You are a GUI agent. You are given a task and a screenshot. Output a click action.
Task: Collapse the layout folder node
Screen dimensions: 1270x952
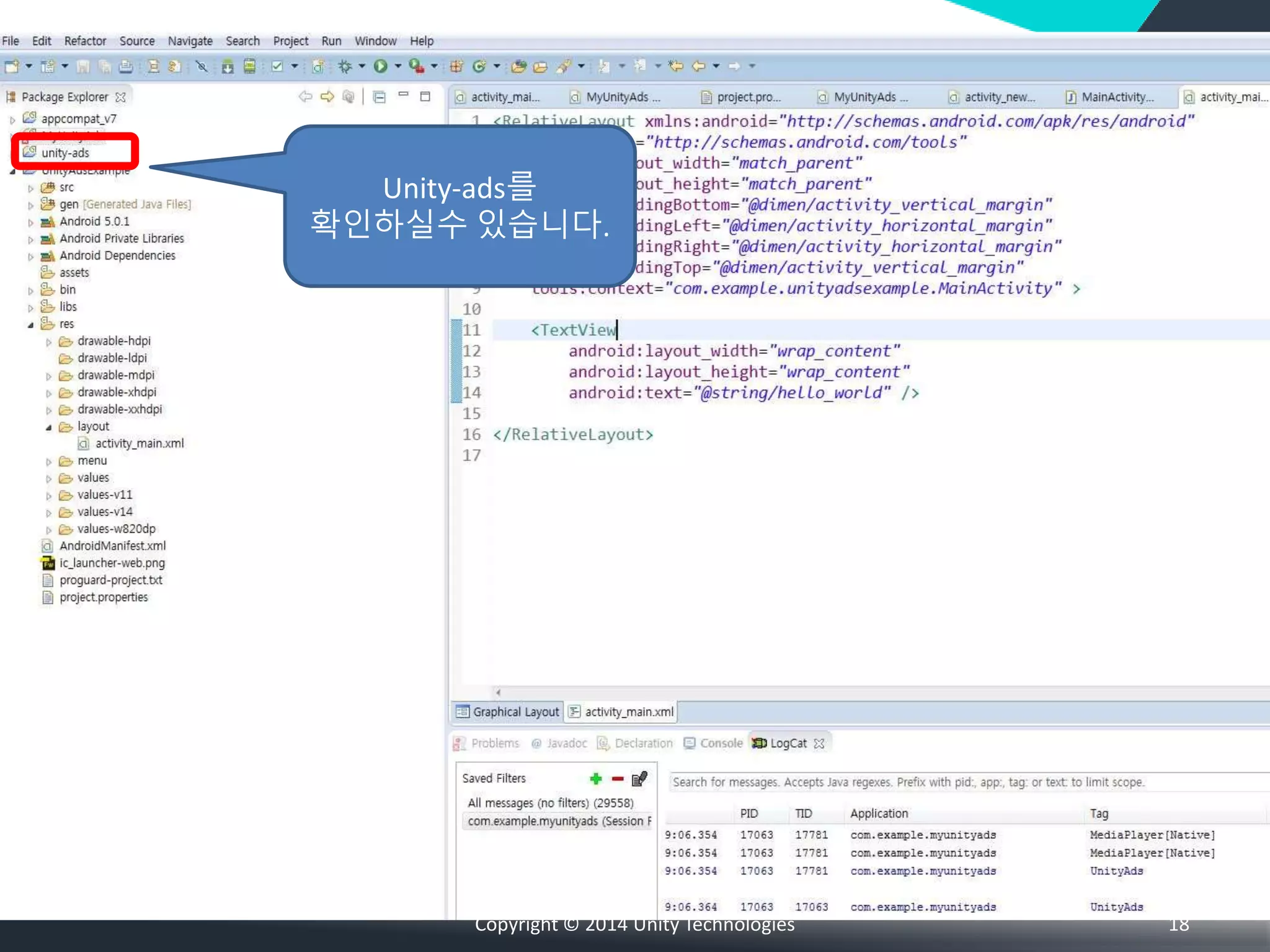tap(48, 428)
